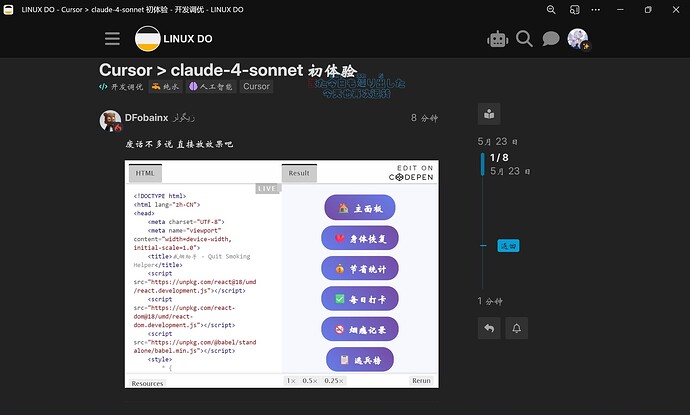
Task: Click the 主面板 button in the preview
Action: click(x=360, y=208)
